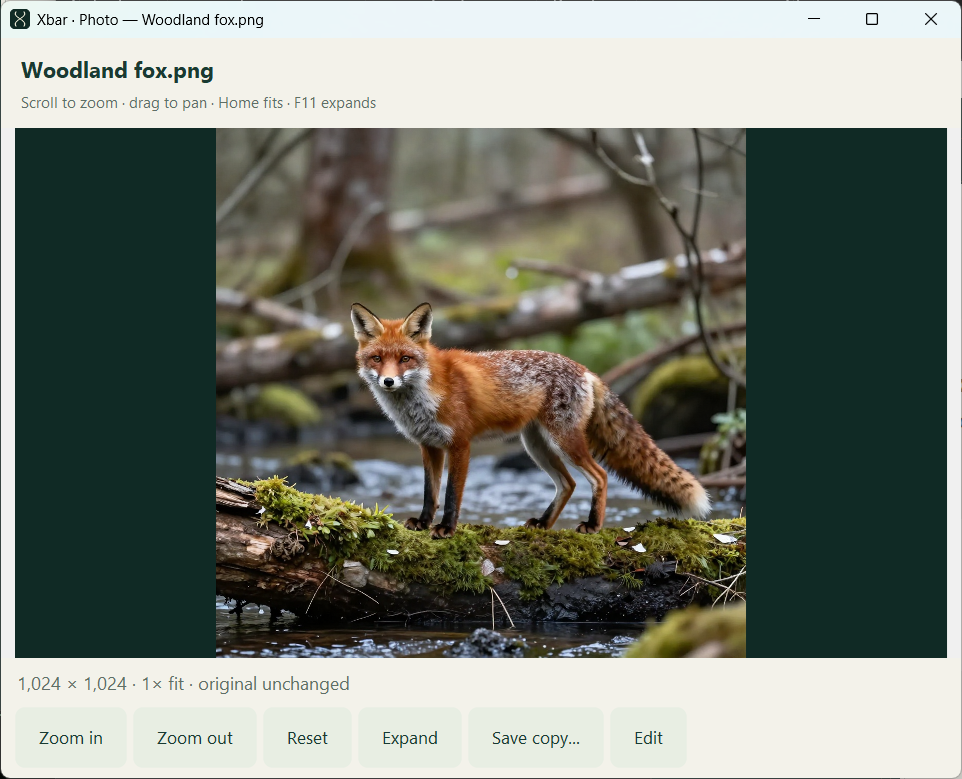This screenshot has width=962, height=779.
Task: Click the Zoom in button
Action: 71,737
